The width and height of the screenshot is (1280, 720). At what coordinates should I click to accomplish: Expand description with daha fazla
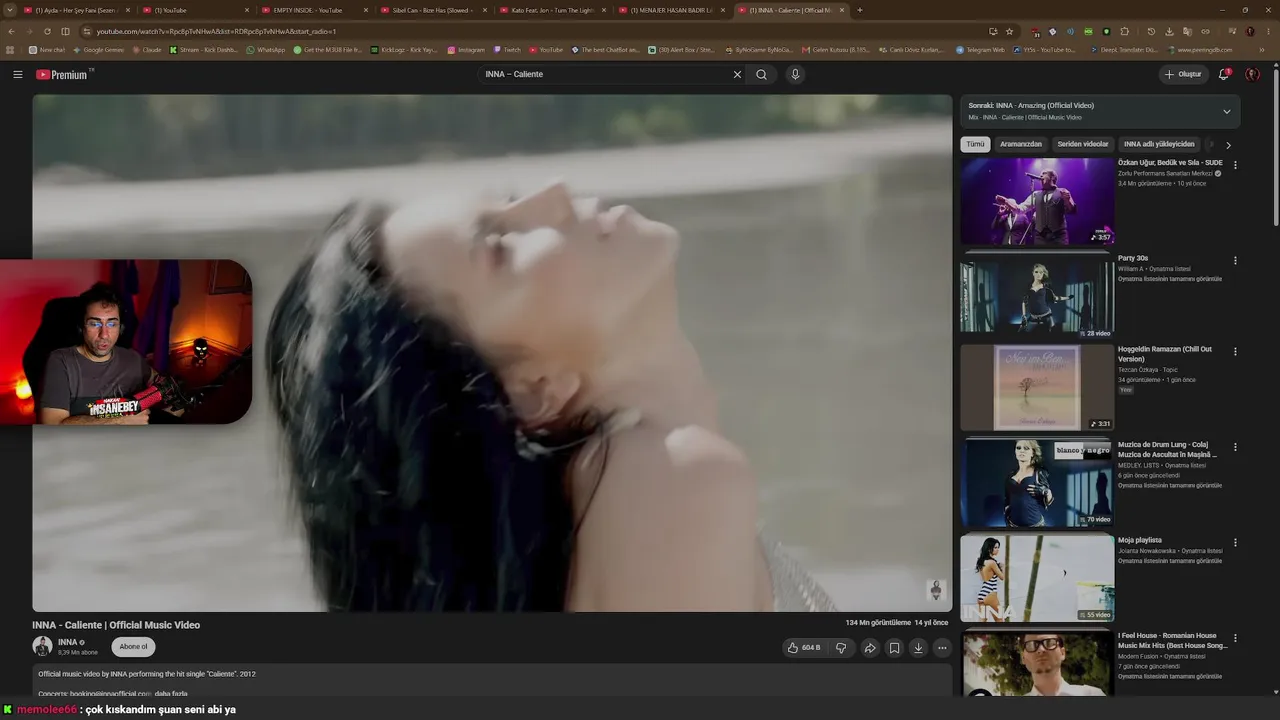(171, 693)
